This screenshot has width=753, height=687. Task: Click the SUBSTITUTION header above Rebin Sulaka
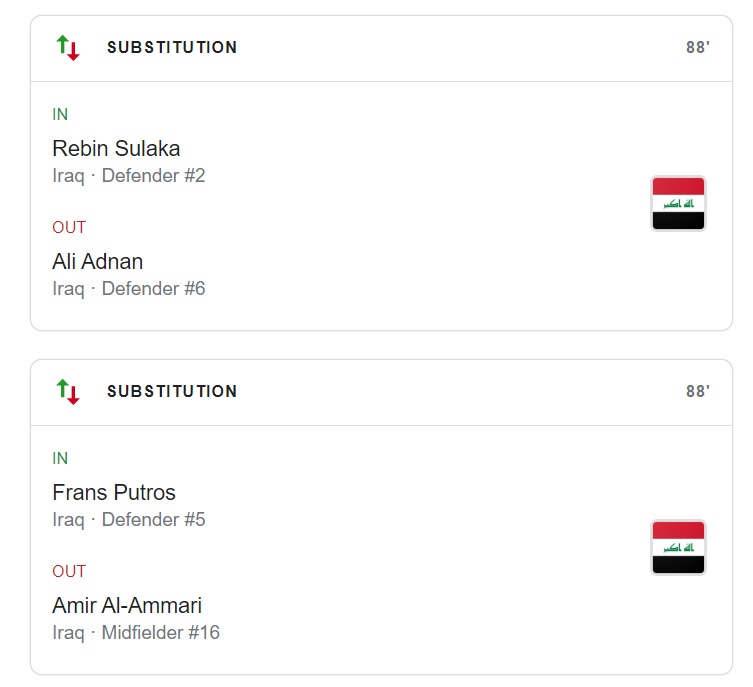[x=172, y=47]
